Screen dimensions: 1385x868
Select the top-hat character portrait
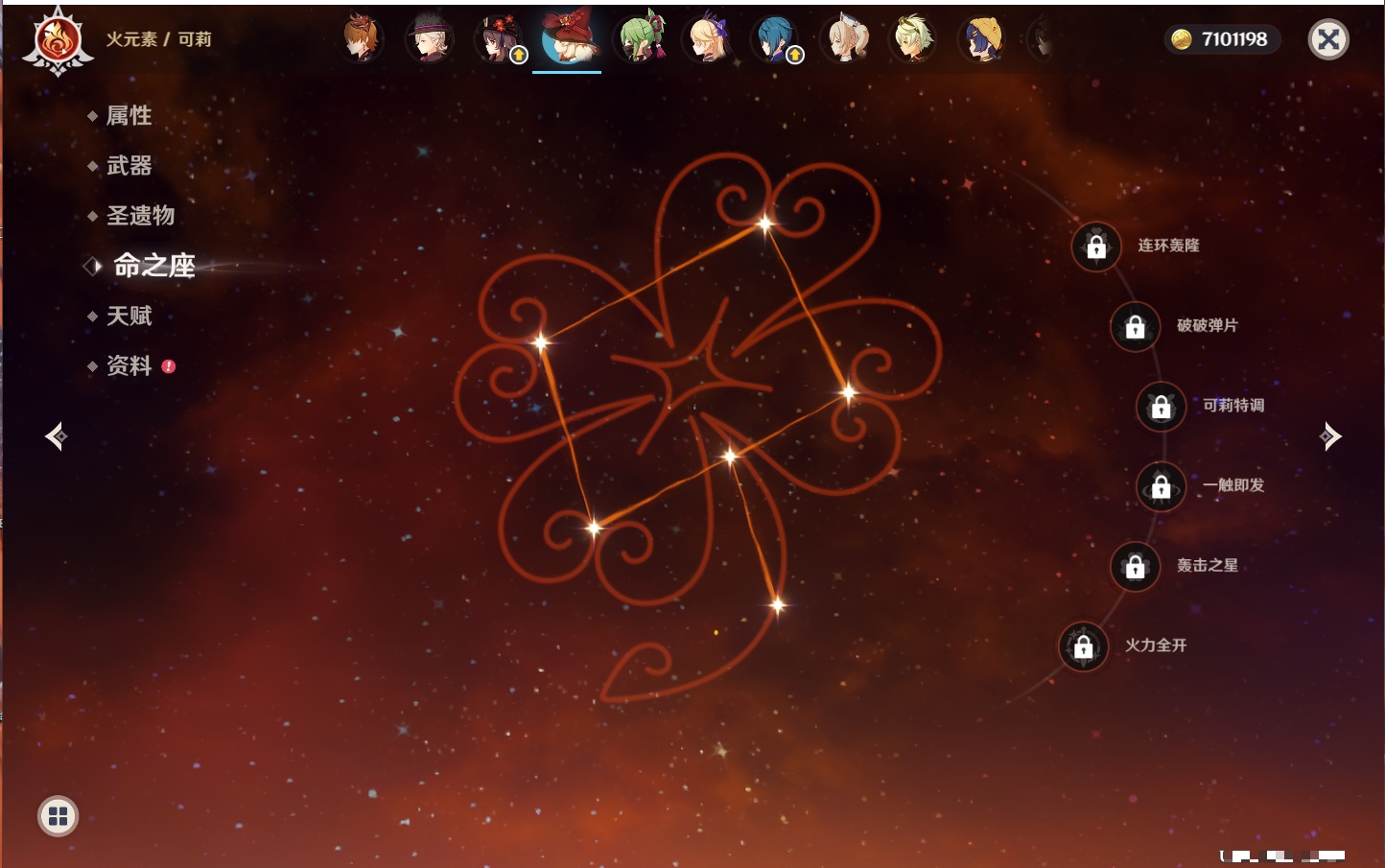coord(430,38)
